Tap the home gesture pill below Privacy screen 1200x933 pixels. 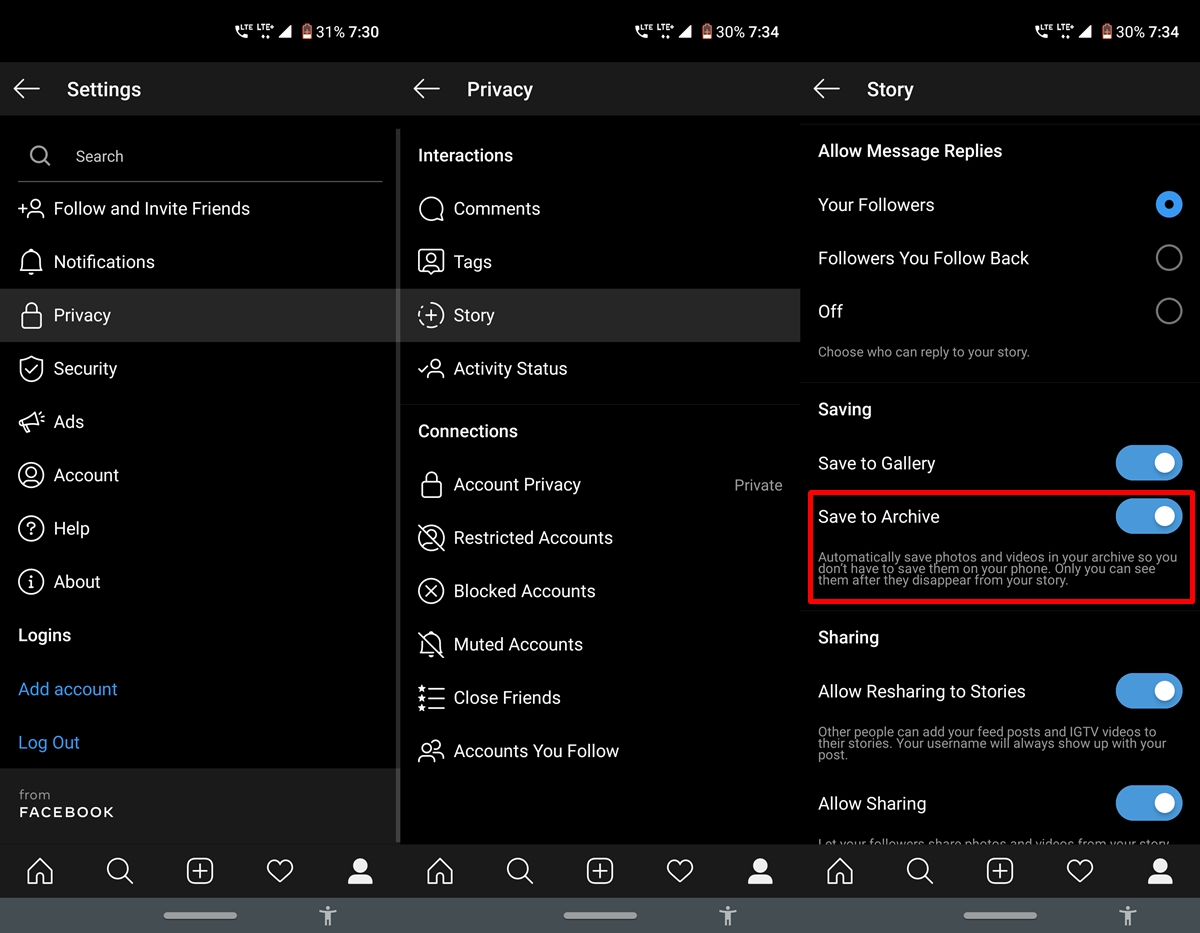pos(600,915)
